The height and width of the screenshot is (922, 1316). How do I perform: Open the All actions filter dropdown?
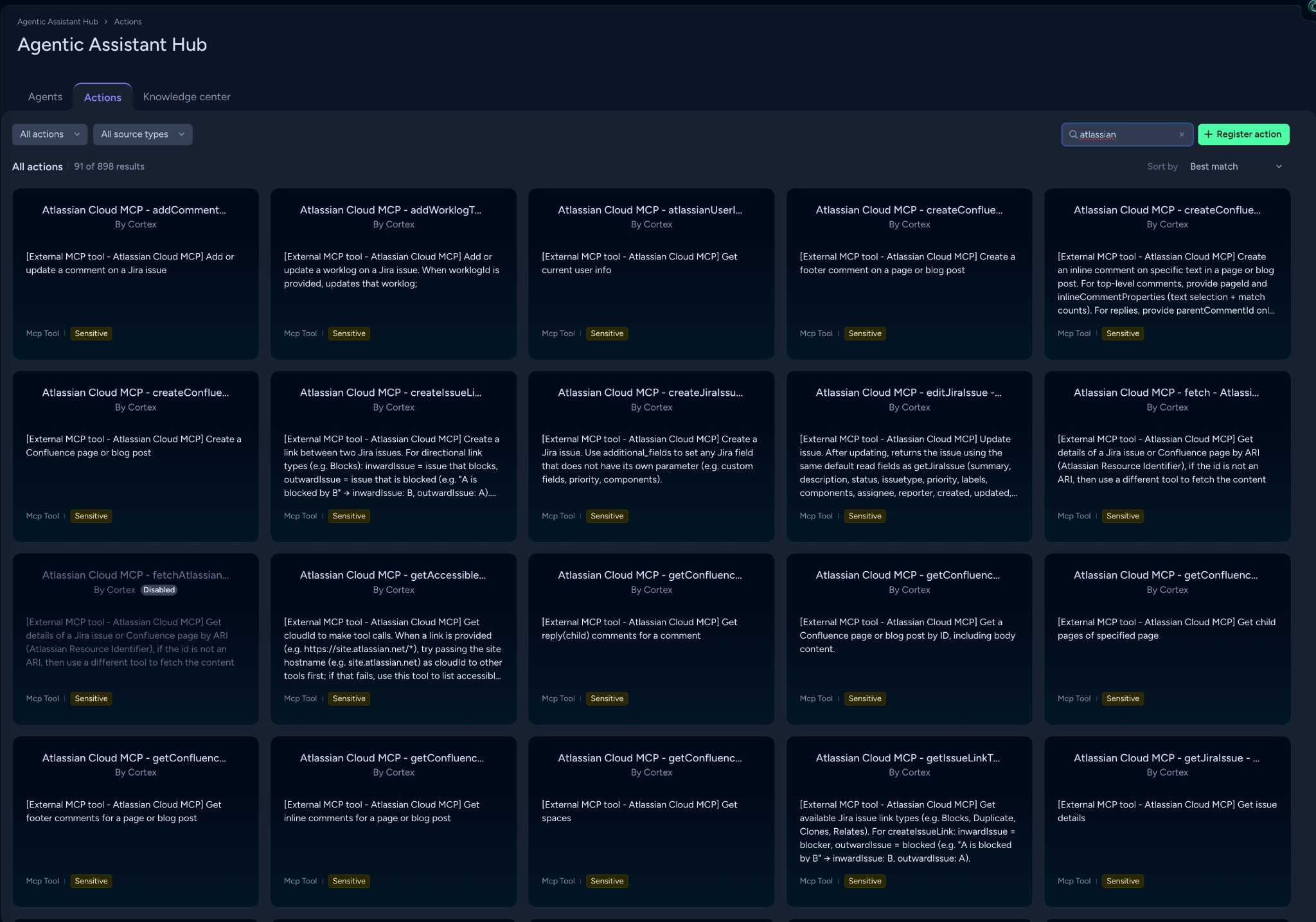click(x=49, y=134)
